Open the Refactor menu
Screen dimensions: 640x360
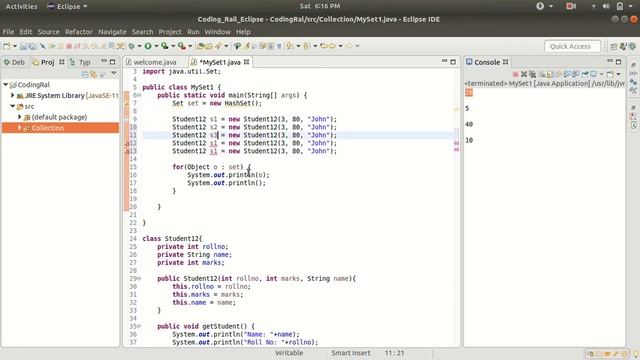(x=79, y=32)
